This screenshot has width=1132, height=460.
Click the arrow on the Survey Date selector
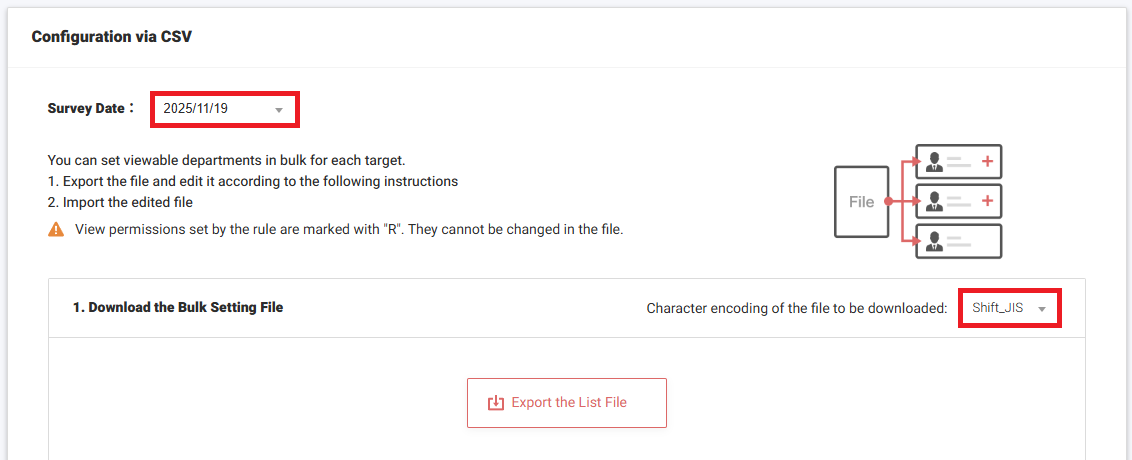click(279, 110)
